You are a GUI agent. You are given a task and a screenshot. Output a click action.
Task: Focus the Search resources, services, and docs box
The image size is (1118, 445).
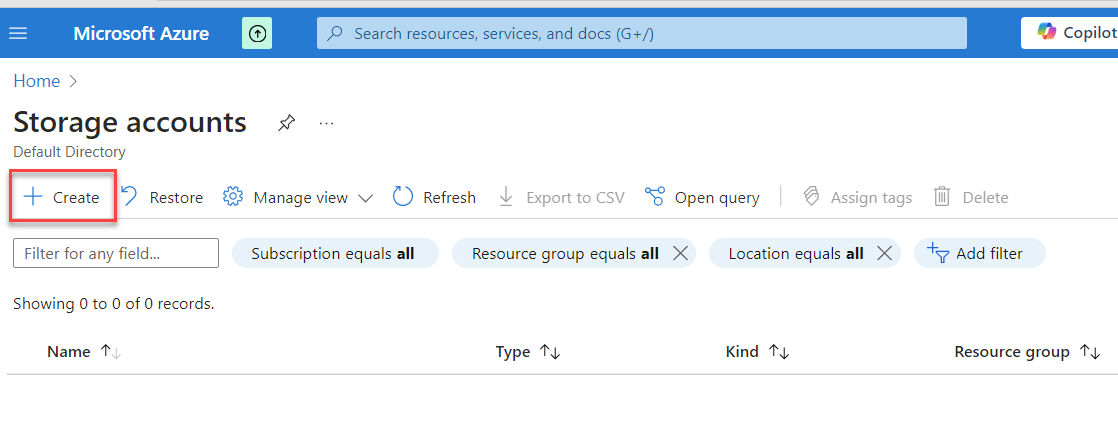[642, 34]
